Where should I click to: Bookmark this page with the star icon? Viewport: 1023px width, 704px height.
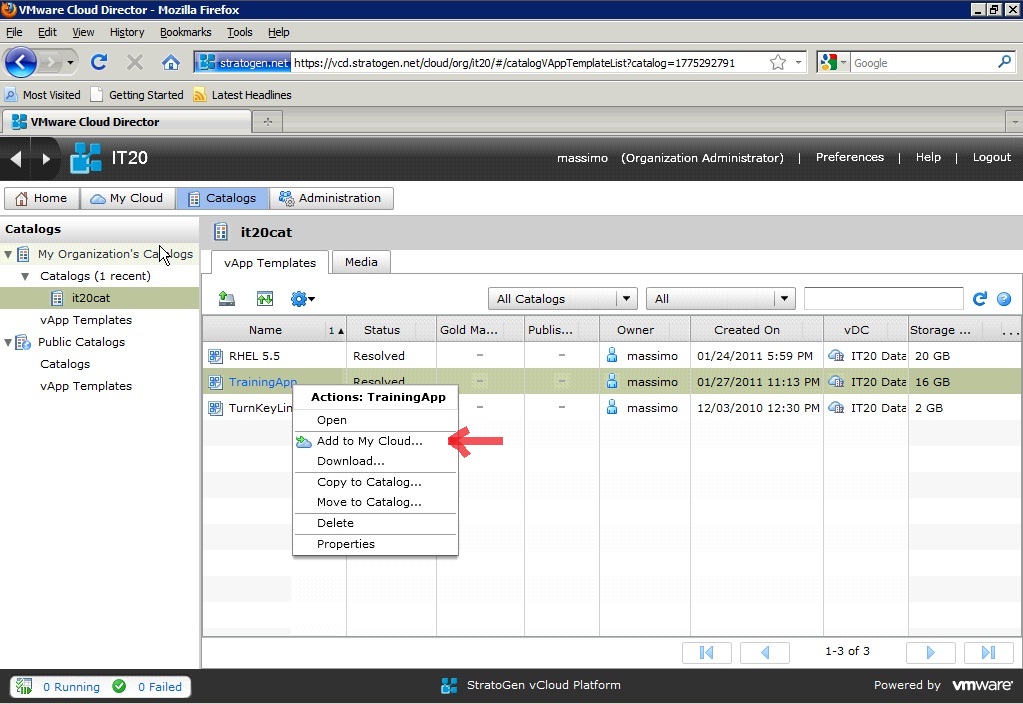point(778,63)
